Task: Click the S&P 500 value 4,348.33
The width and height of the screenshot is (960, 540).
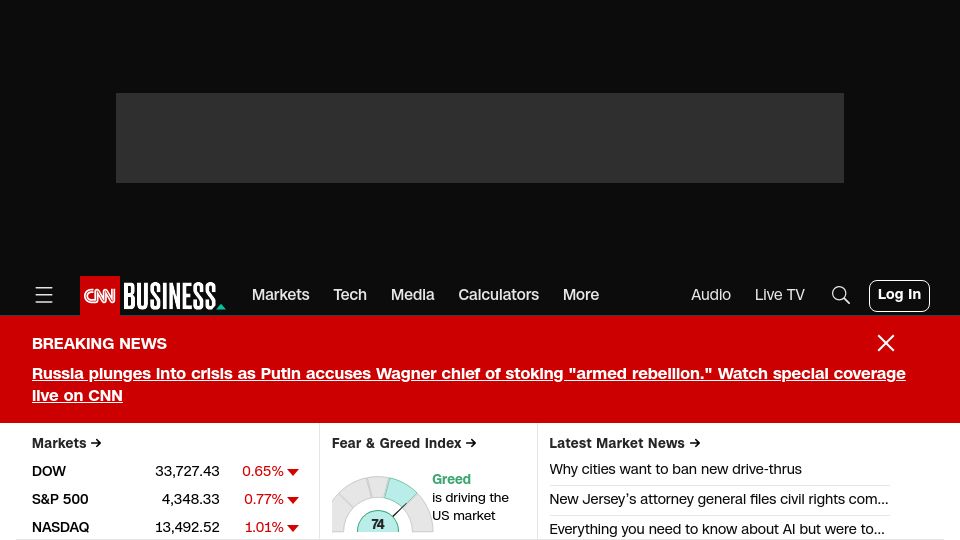Action: tap(190, 499)
